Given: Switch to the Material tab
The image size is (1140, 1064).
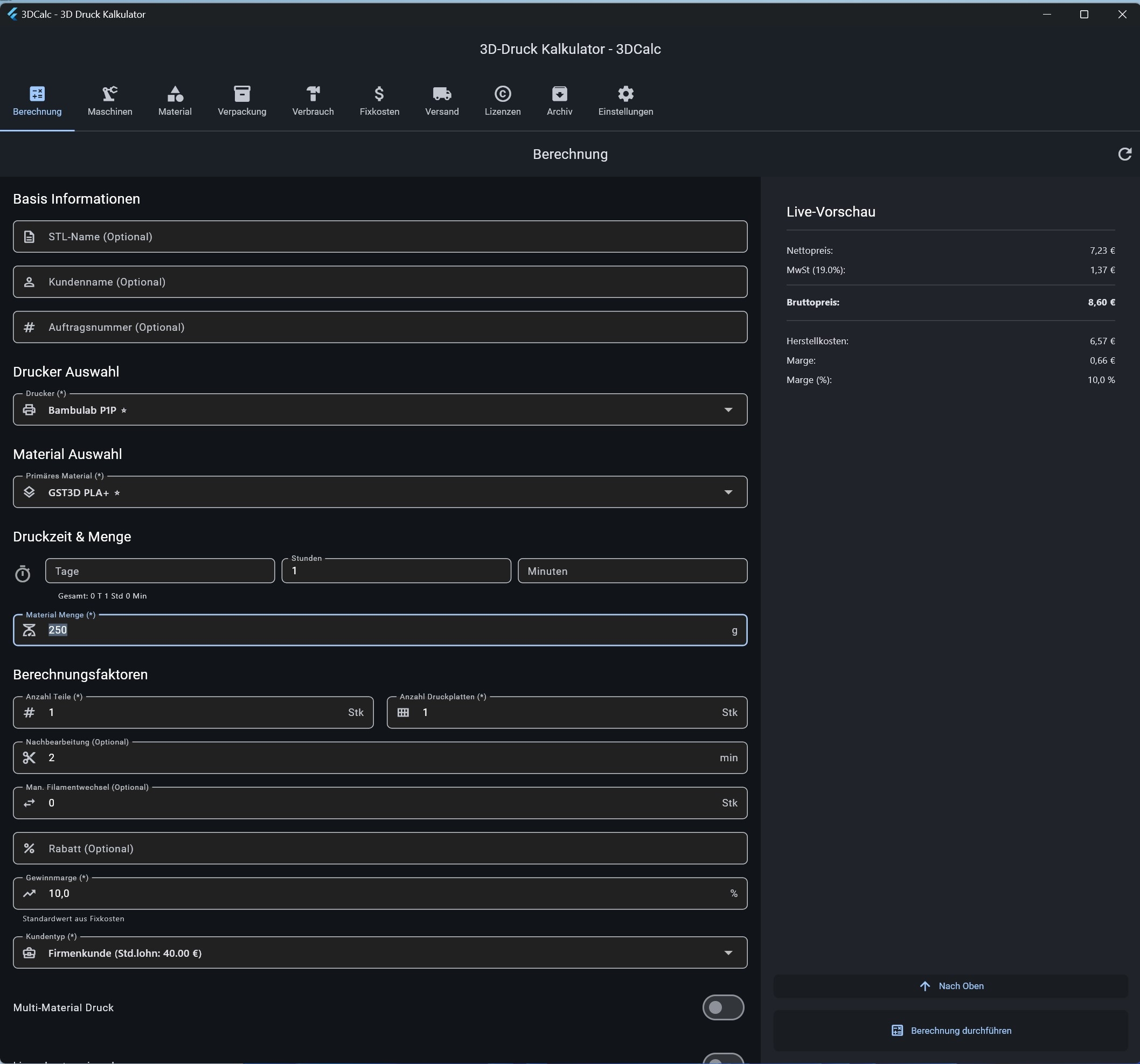Looking at the screenshot, I should click(175, 101).
